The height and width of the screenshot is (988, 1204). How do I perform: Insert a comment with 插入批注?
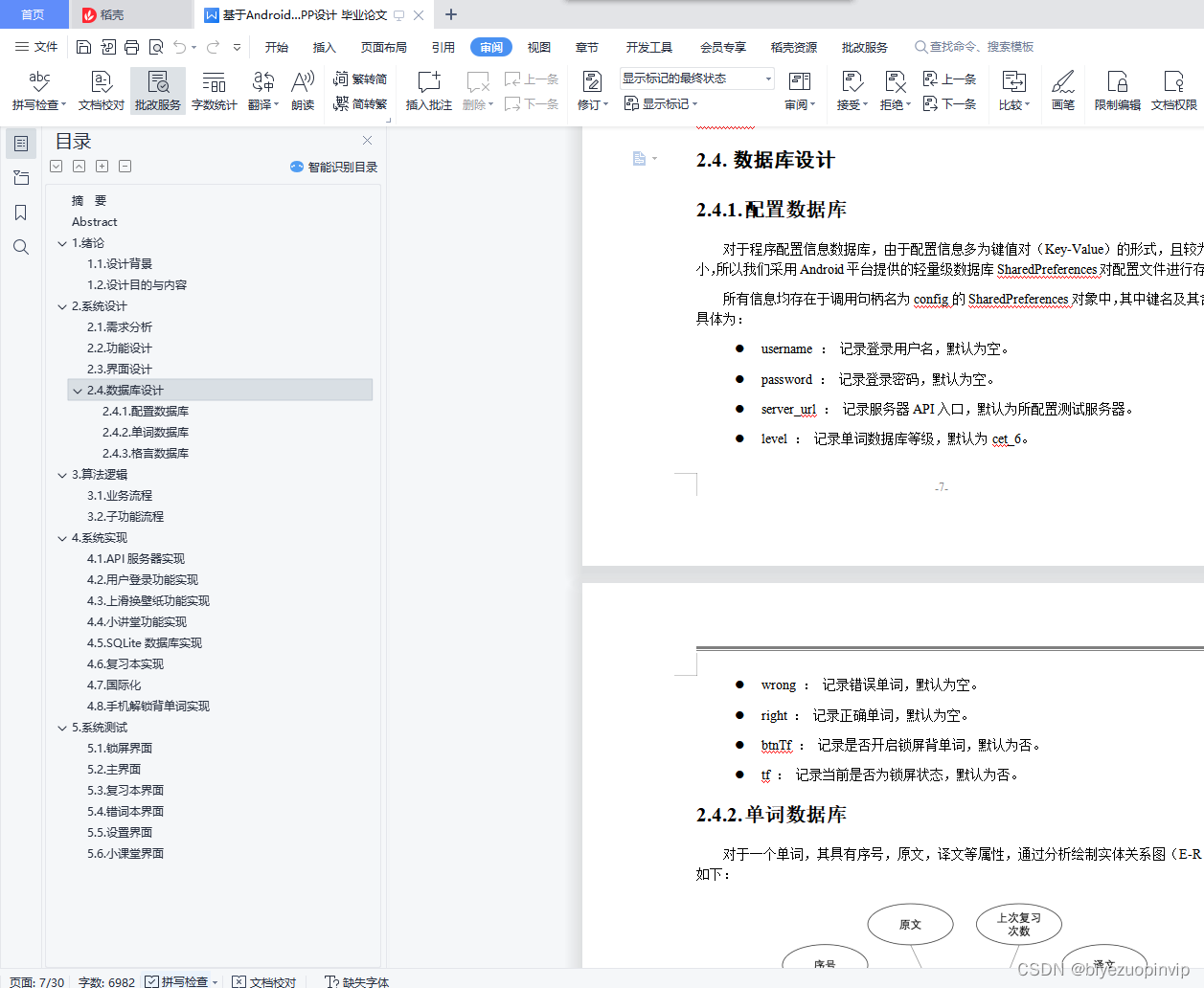click(x=427, y=90)
